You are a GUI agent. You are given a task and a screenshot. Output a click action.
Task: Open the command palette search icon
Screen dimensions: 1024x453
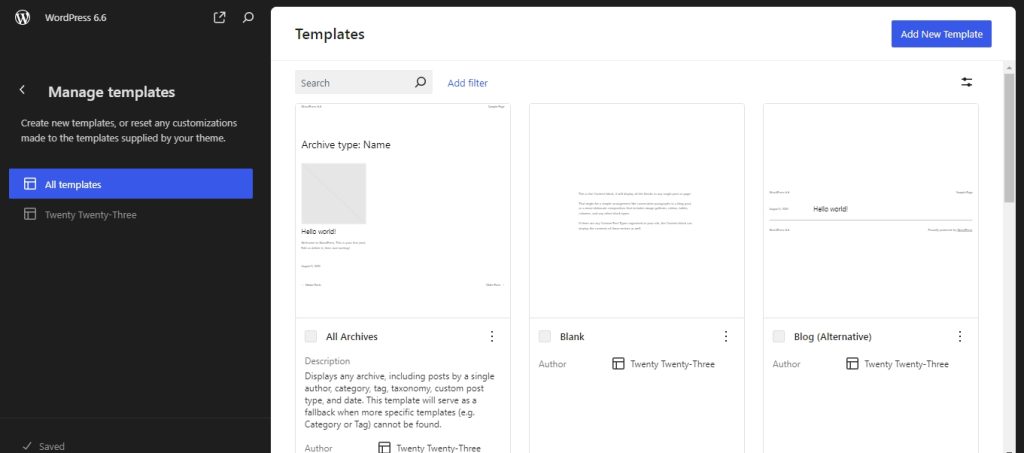click(248, 18)
